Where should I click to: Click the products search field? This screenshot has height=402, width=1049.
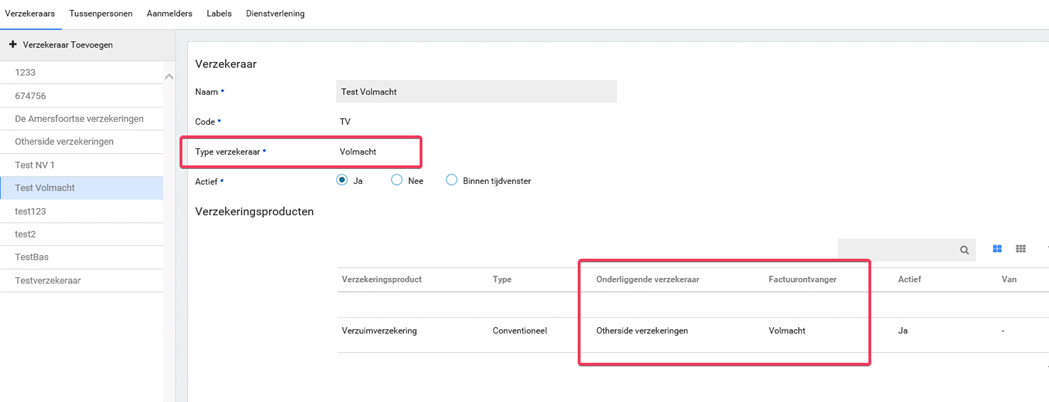click(x=895, y=250)
